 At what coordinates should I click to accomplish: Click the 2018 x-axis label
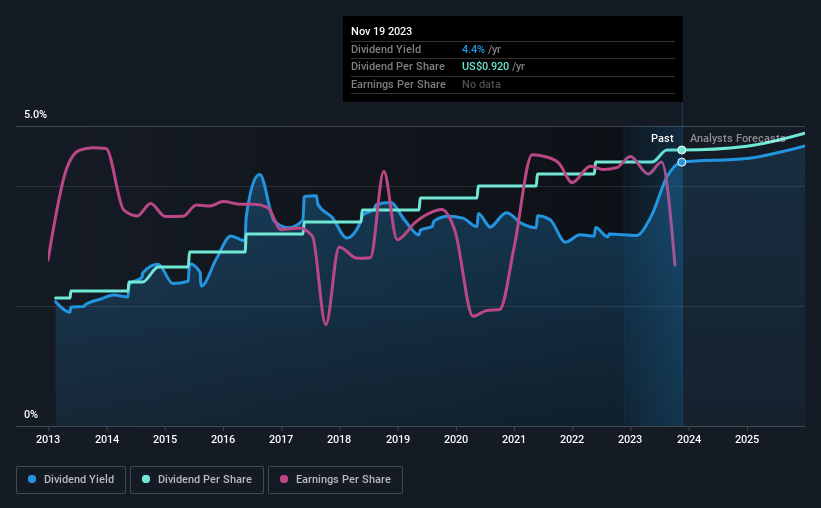339,439
